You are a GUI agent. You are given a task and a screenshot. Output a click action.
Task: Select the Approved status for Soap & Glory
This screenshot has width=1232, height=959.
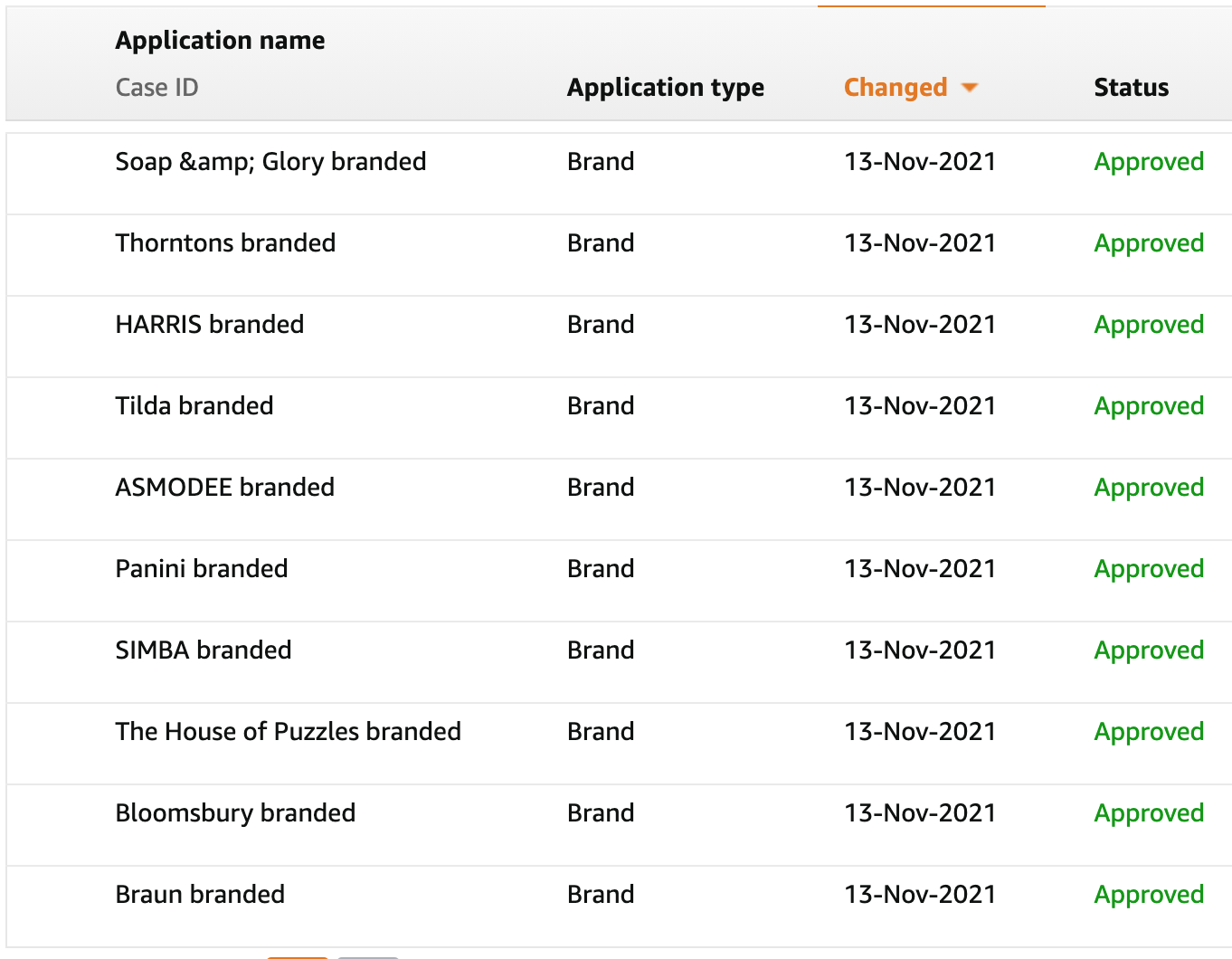[x=1149, y=163]
